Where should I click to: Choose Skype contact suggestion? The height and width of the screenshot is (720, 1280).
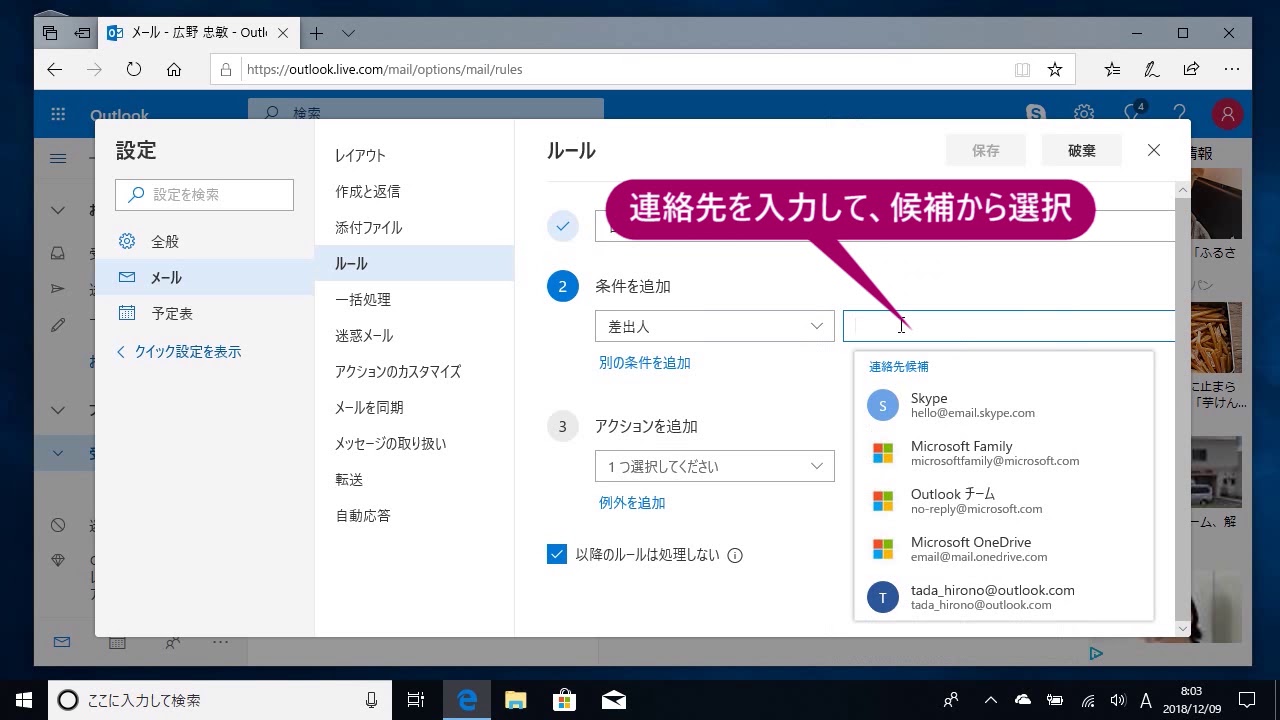pyautogui.click(x=1004, y=405)
